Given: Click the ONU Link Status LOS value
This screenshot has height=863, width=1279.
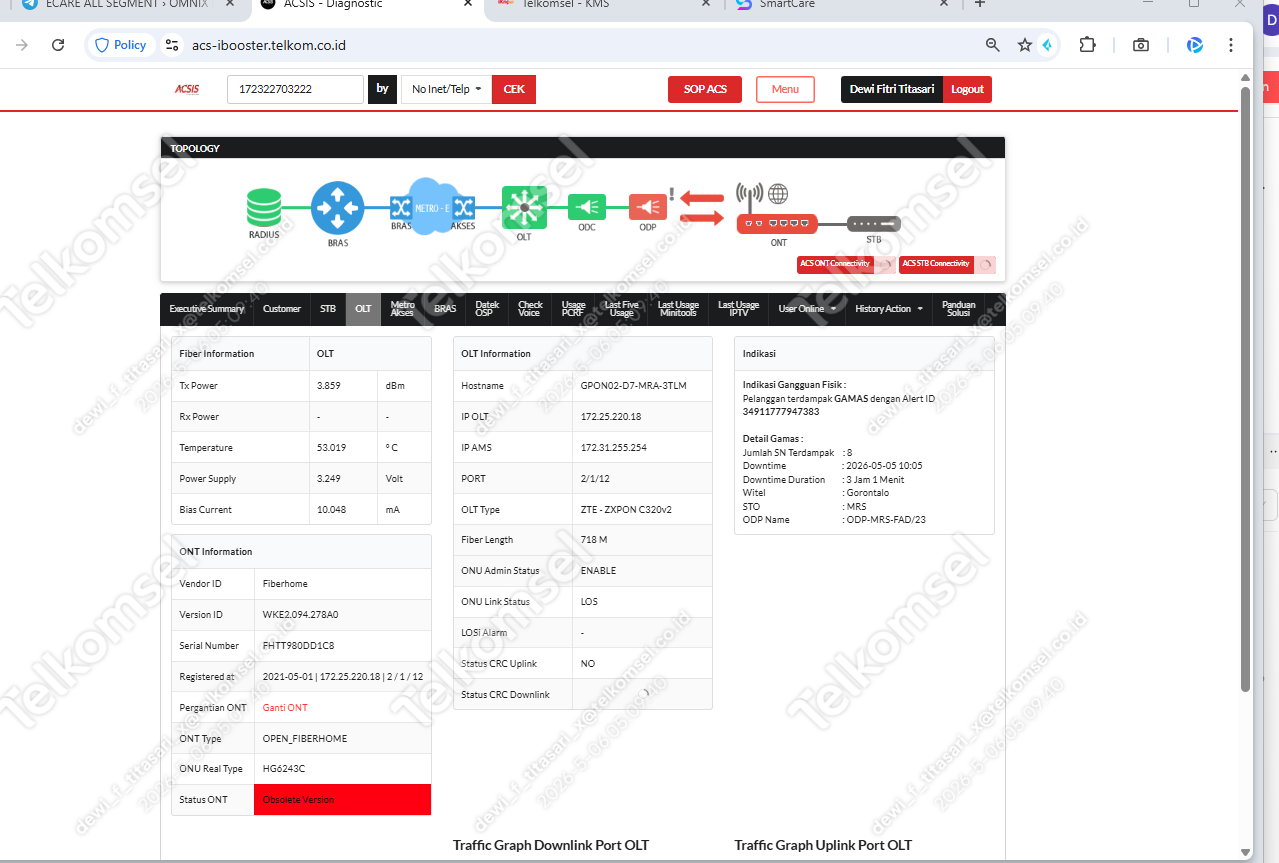Looking at the screenshot, I should pos(589,601).
